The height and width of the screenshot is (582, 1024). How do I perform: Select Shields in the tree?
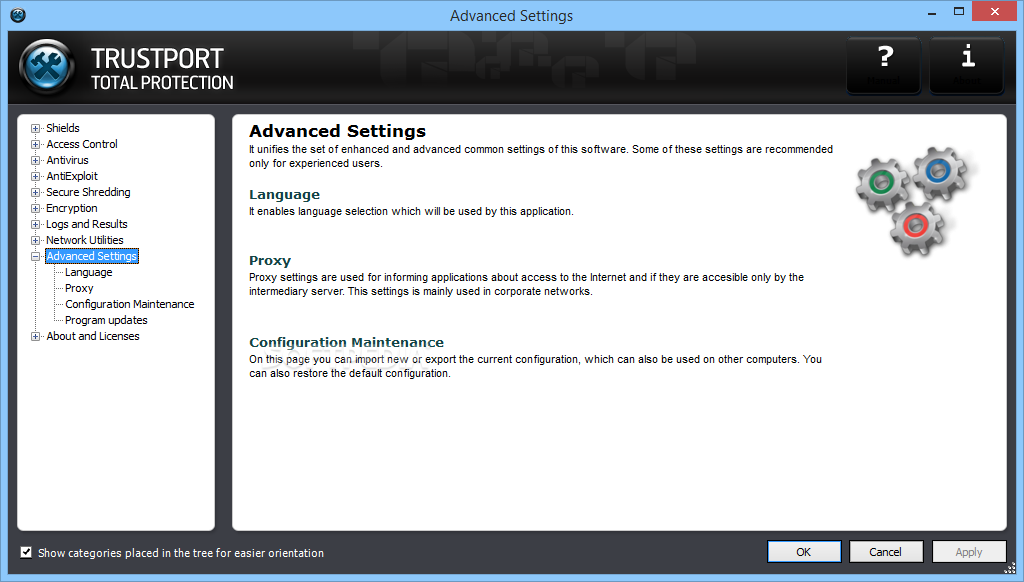click(63, 128)
